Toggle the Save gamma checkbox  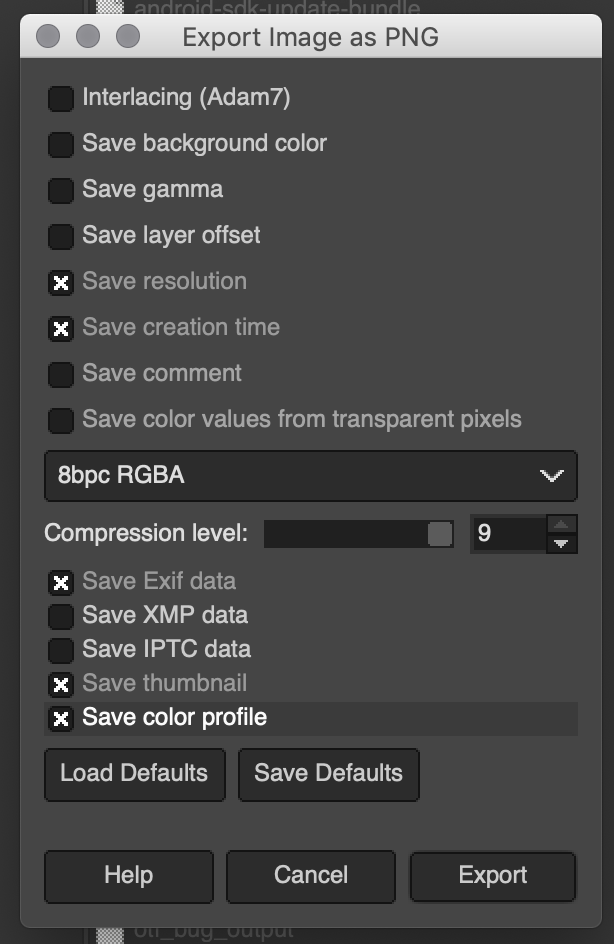(x=61, y=190)
